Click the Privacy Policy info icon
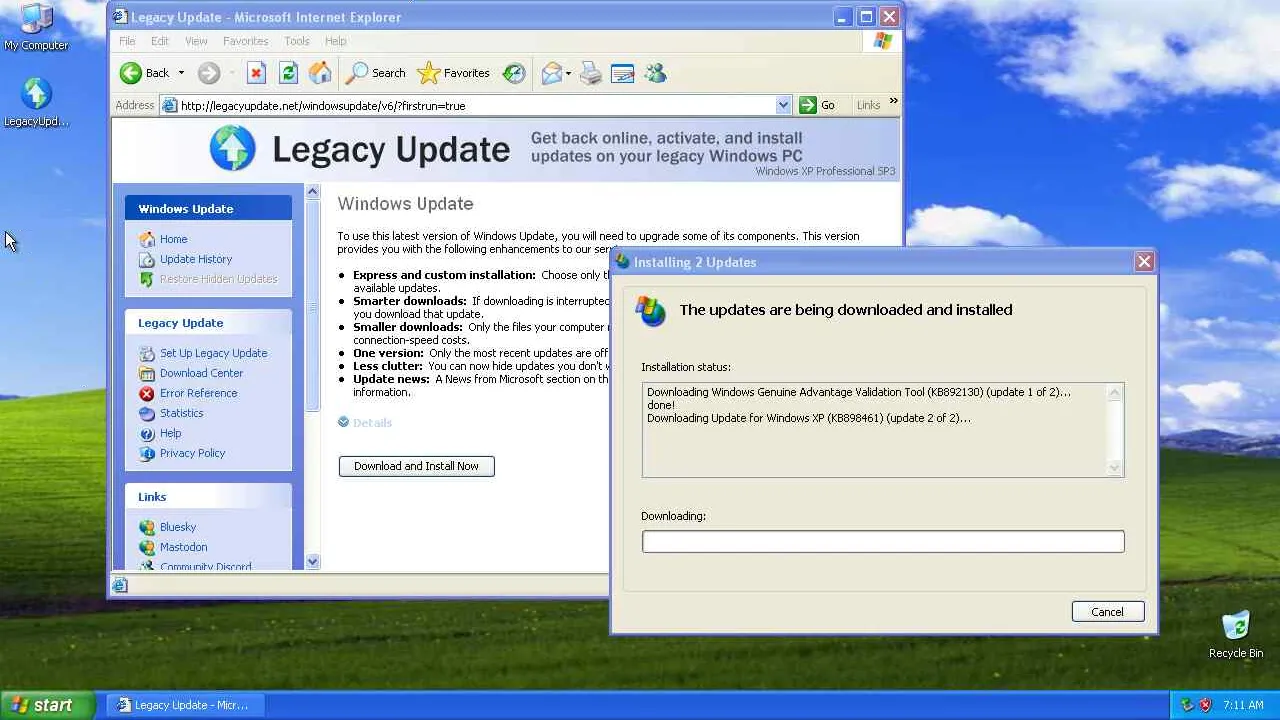This screenshot has width=1280, height=720. (147, 453)
